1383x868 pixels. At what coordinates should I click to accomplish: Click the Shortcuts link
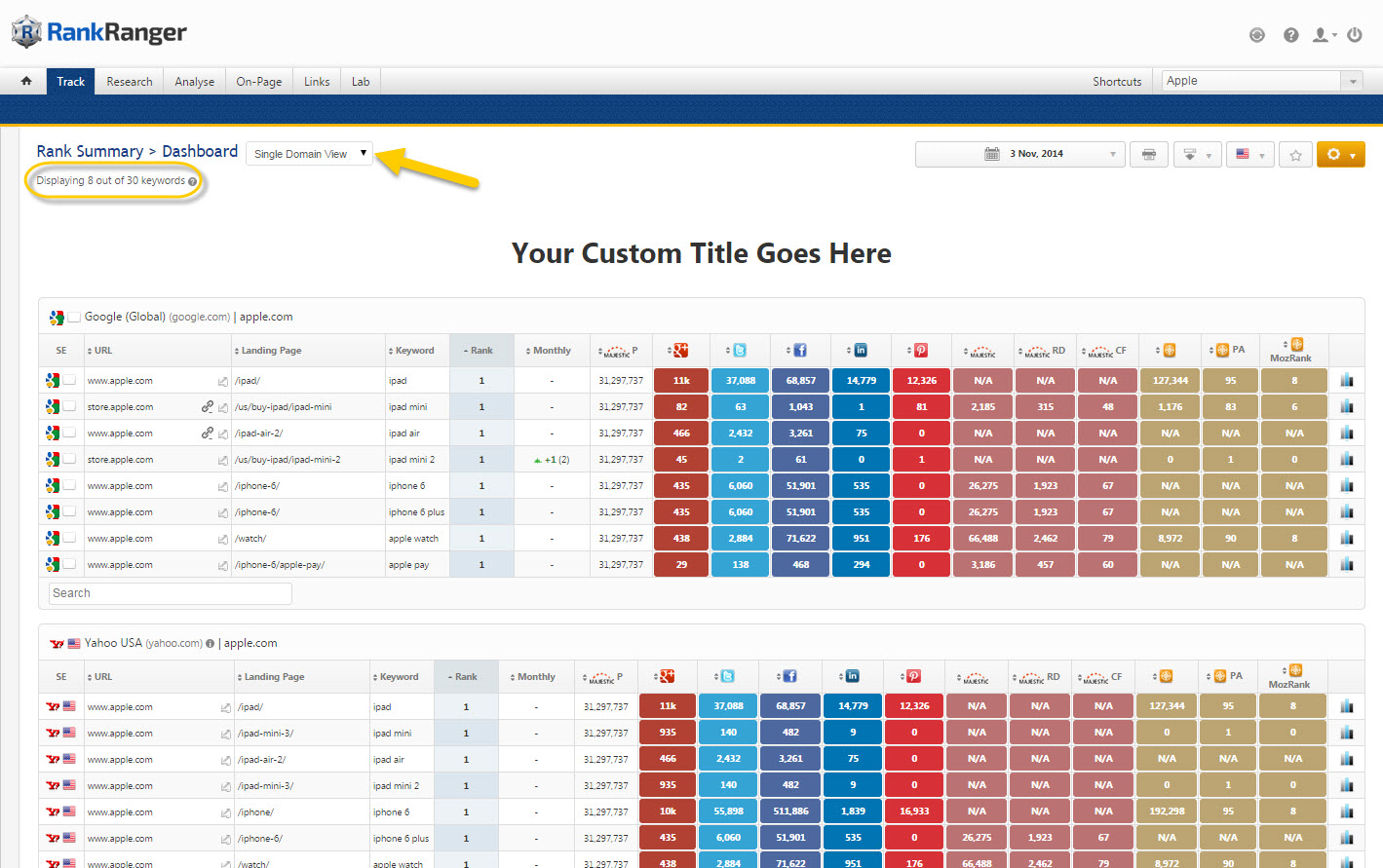(x=1116, y=82)
